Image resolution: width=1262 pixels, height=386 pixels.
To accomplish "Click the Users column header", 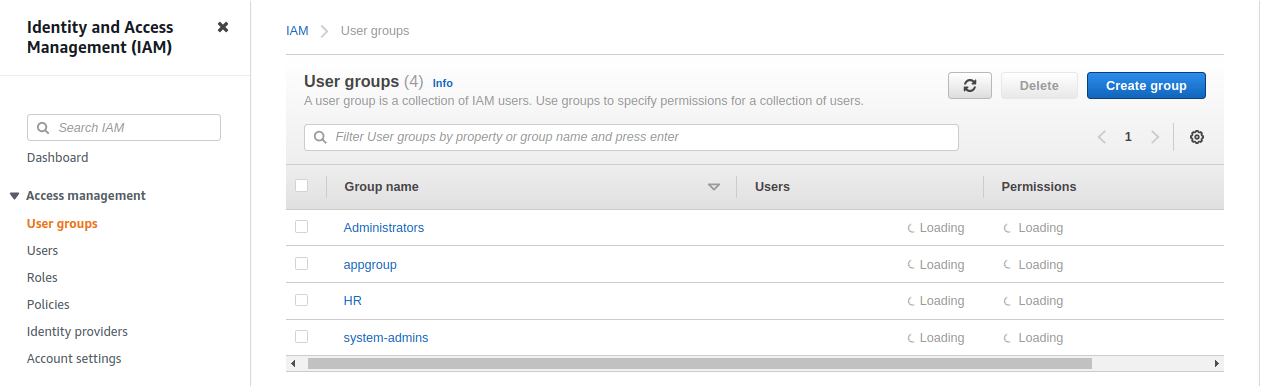I will click(772, 187).
